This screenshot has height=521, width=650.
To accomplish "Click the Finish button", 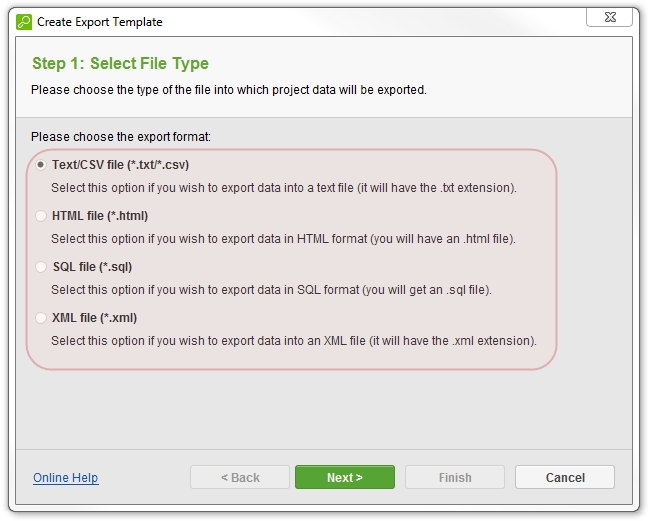I will (x=455, y=477).
